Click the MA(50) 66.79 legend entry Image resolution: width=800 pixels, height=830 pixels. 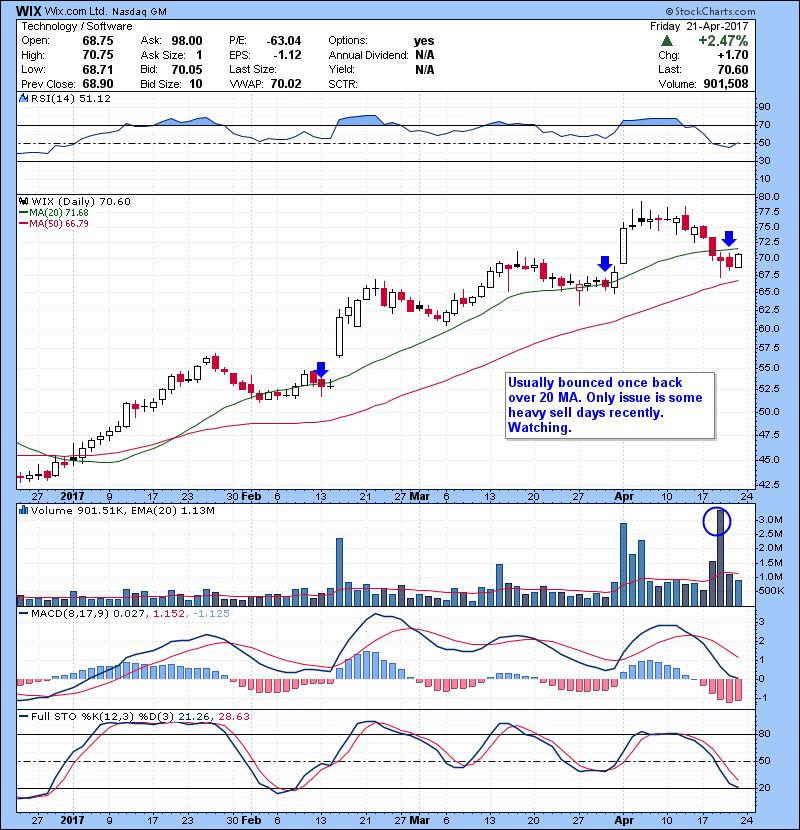pos(54,224)
